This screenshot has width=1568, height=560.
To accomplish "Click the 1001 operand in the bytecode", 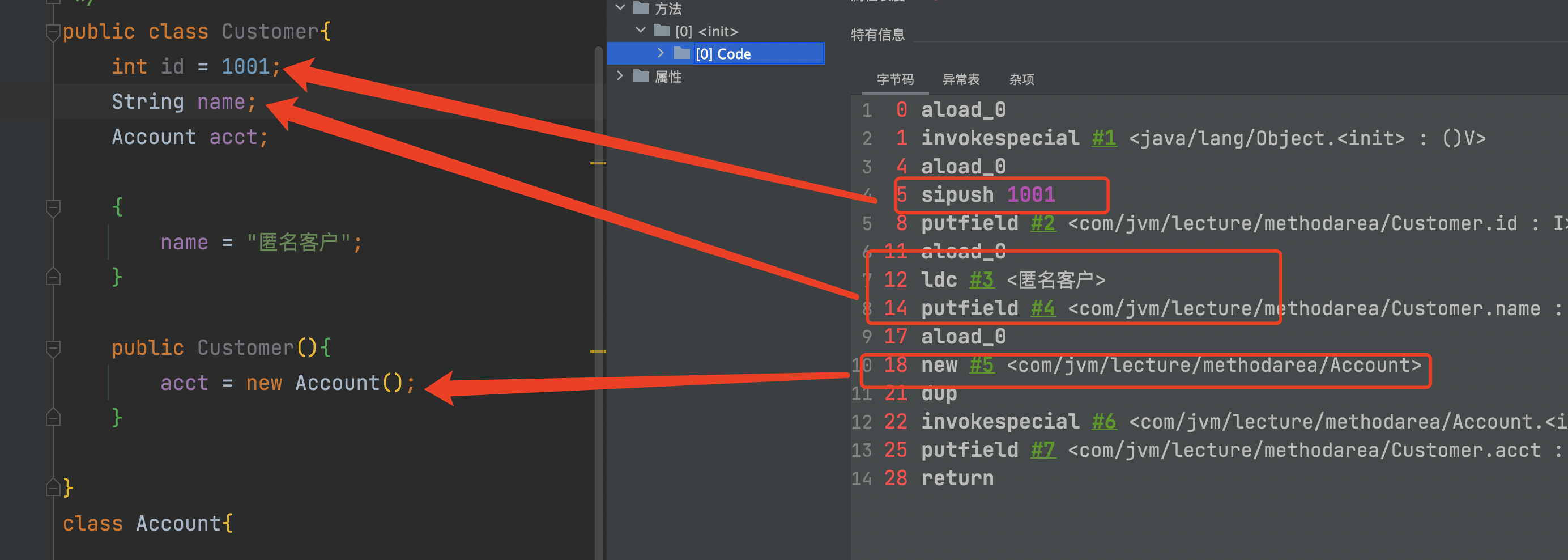I will (x=1031, y=195).
